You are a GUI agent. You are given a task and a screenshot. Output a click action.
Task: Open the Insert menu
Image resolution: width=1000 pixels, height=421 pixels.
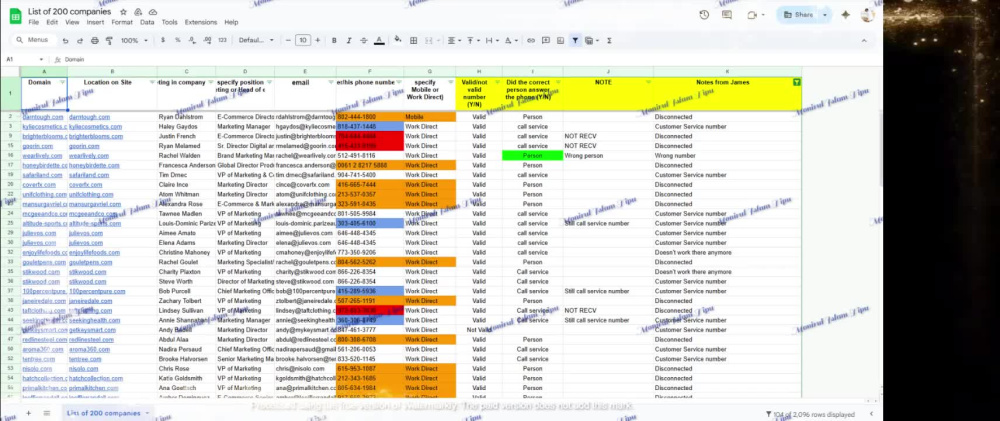(95, 22)
